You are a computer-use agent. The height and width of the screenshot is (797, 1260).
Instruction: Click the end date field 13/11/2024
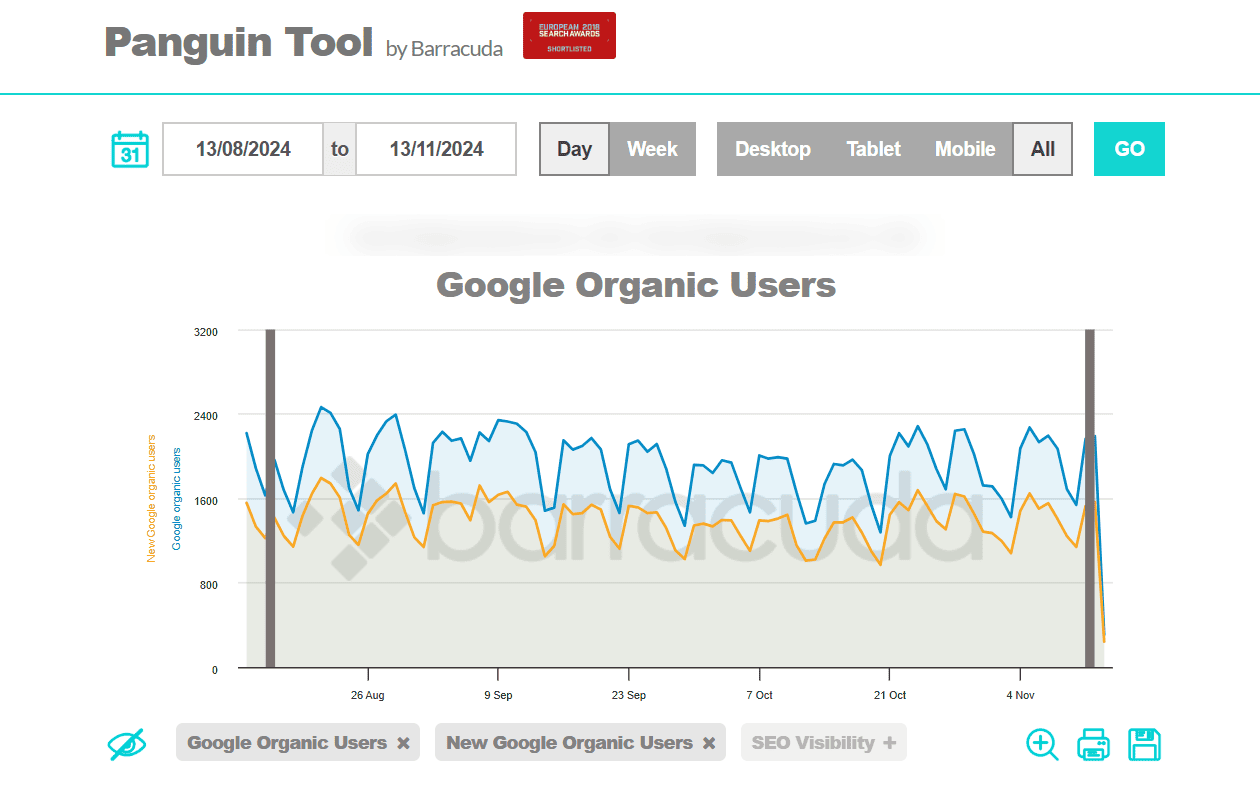(436, 149)
